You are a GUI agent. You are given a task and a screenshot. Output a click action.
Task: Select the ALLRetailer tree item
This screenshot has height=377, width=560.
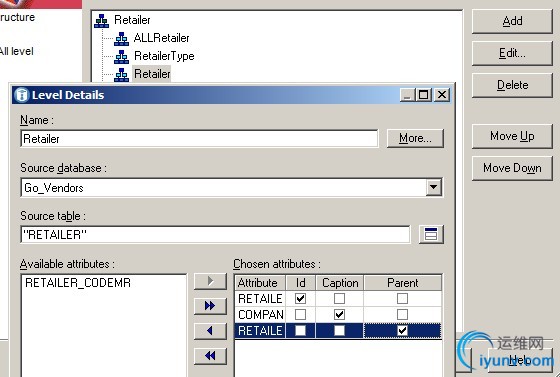coord(161,38)
